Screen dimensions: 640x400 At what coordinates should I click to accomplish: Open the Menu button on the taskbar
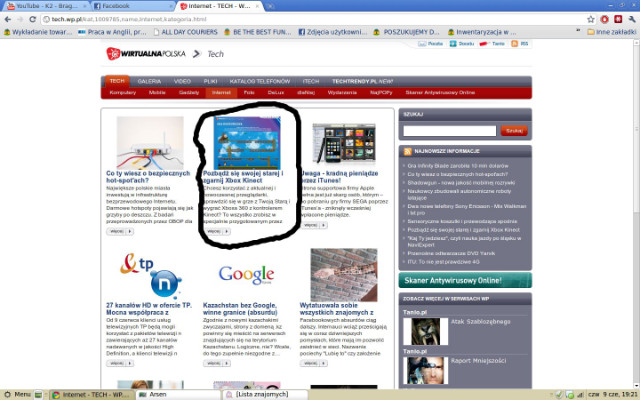click(18, 394)
